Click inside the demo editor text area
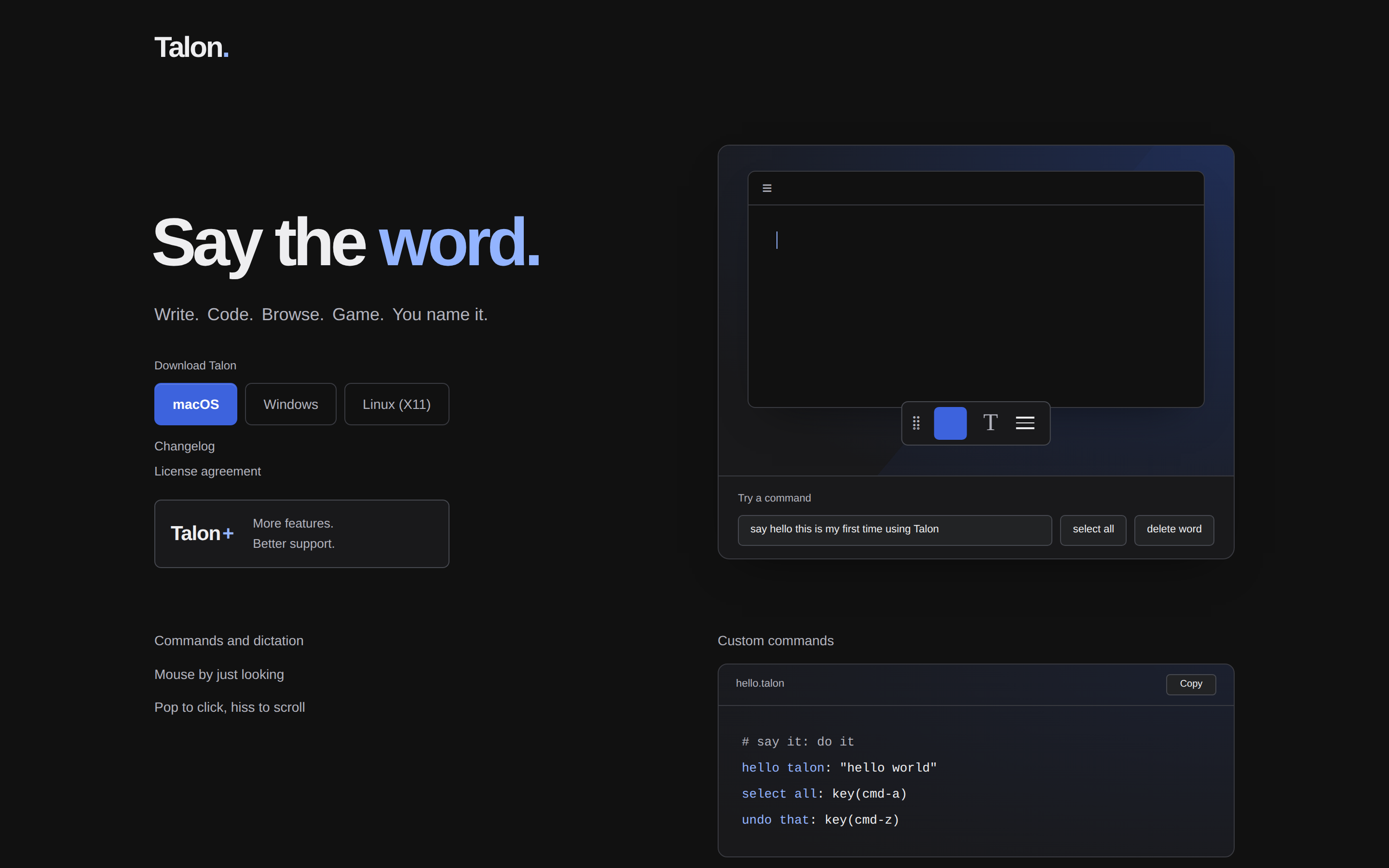 coord(976,306)
